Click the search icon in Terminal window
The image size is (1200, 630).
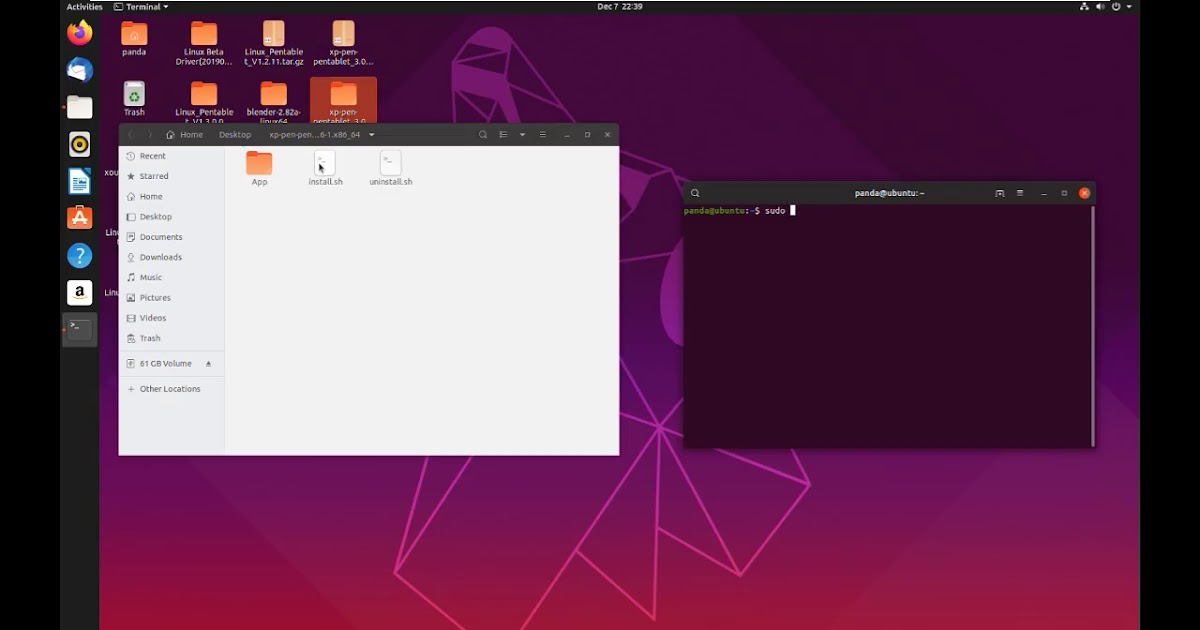695,193
